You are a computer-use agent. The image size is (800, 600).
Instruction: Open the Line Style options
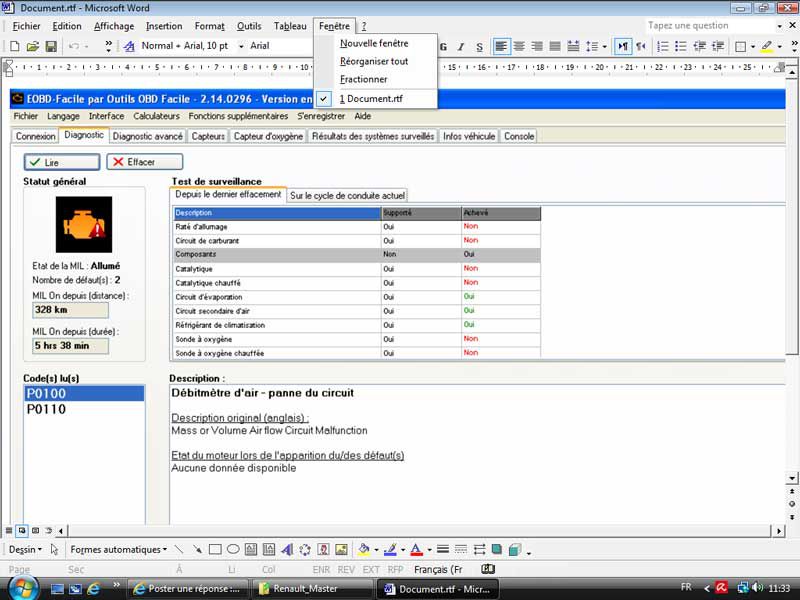tap(443, 549)
